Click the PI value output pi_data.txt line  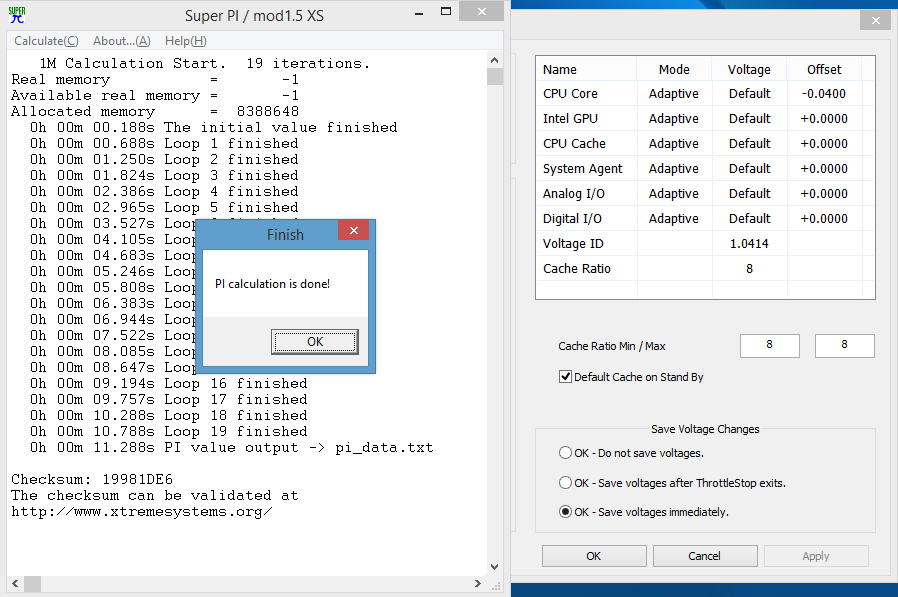coord(231,447)
